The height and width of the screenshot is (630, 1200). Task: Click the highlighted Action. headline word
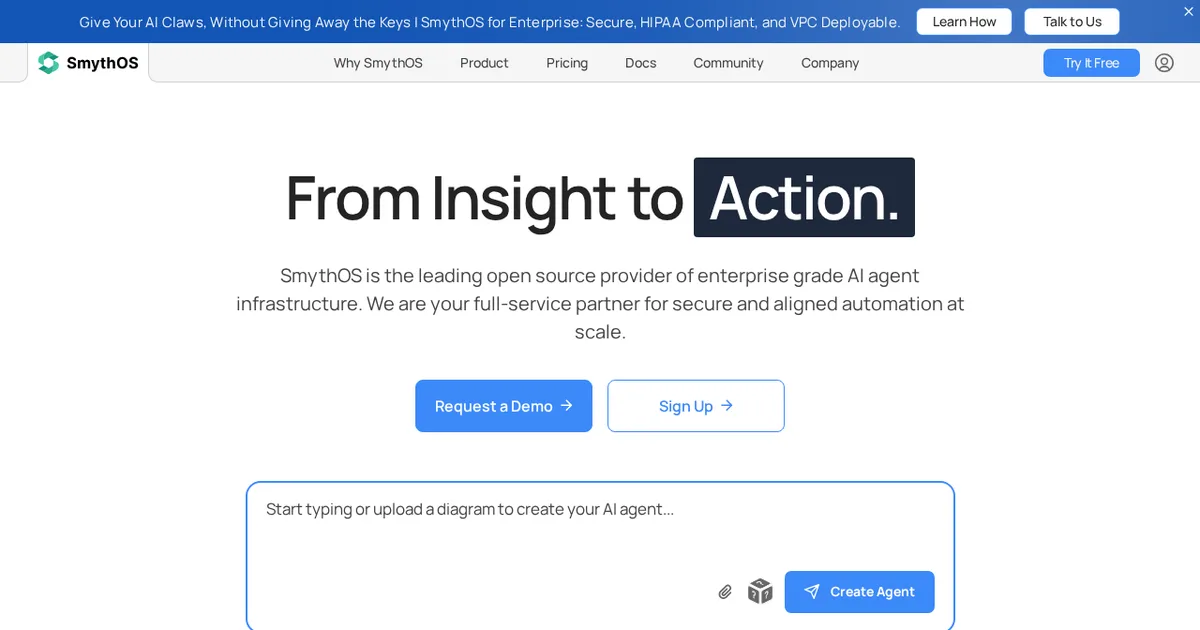804,197
